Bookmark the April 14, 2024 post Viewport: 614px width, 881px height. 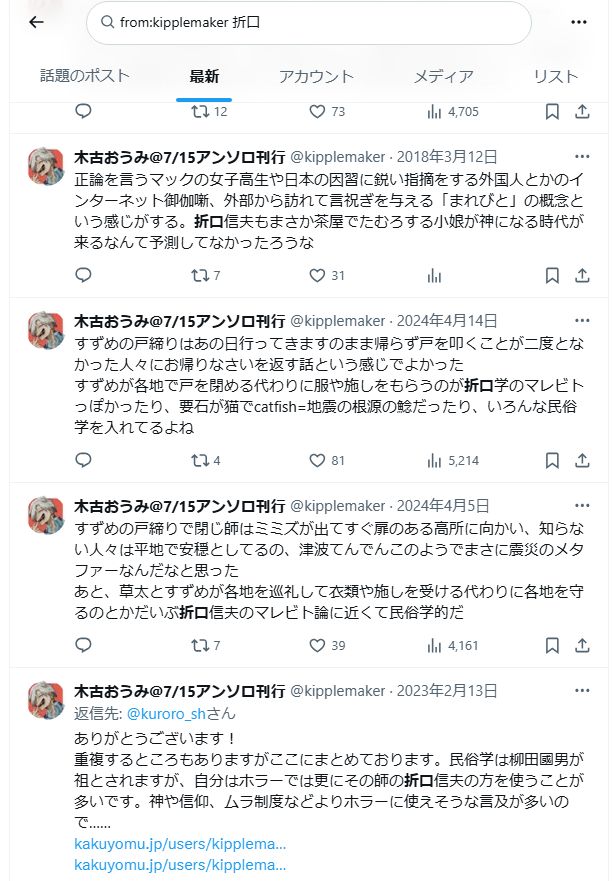(552, 460)
